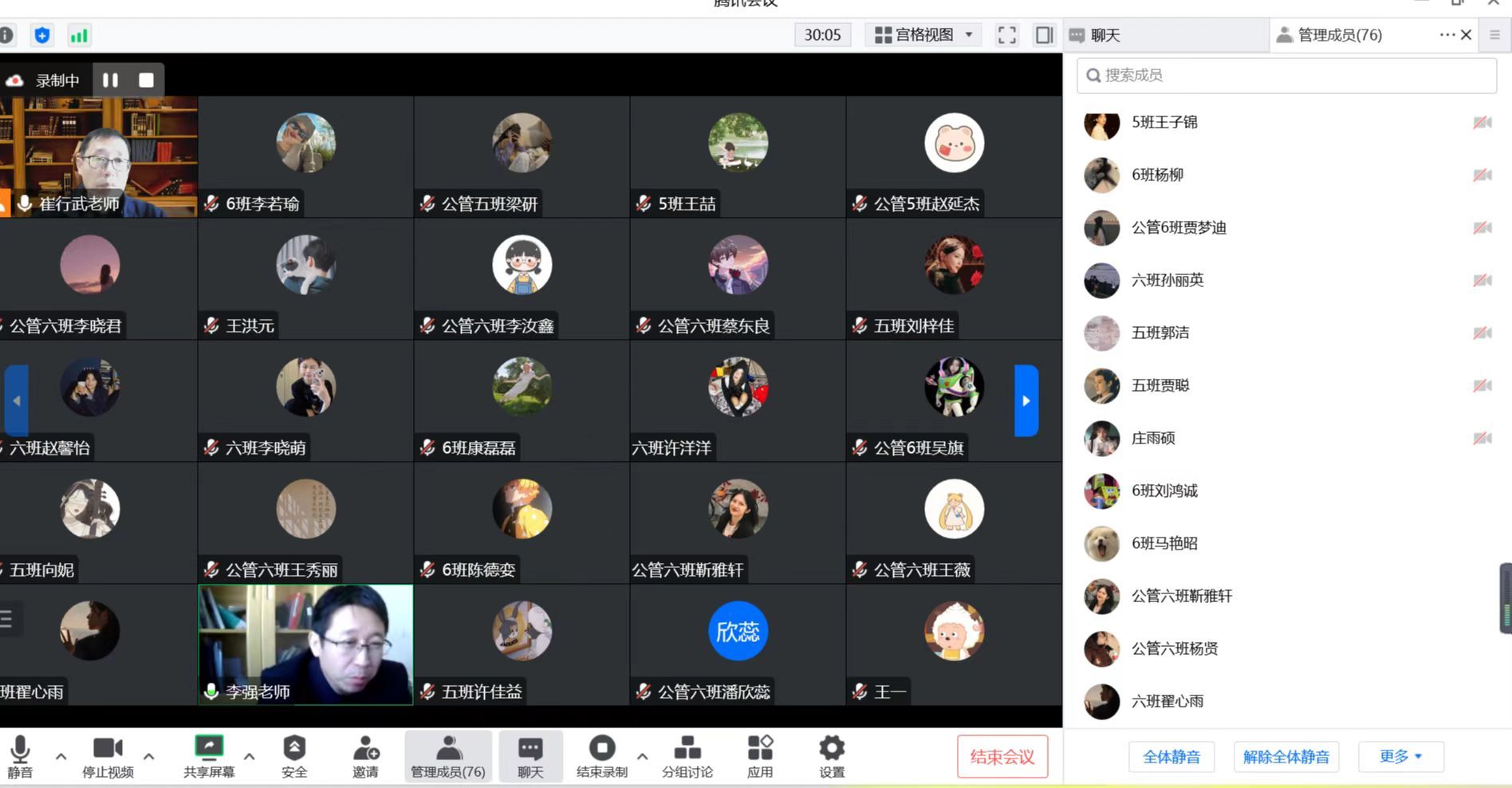
Task: Switch to the 聊天 chat tab
Action: coord(1105,35)
